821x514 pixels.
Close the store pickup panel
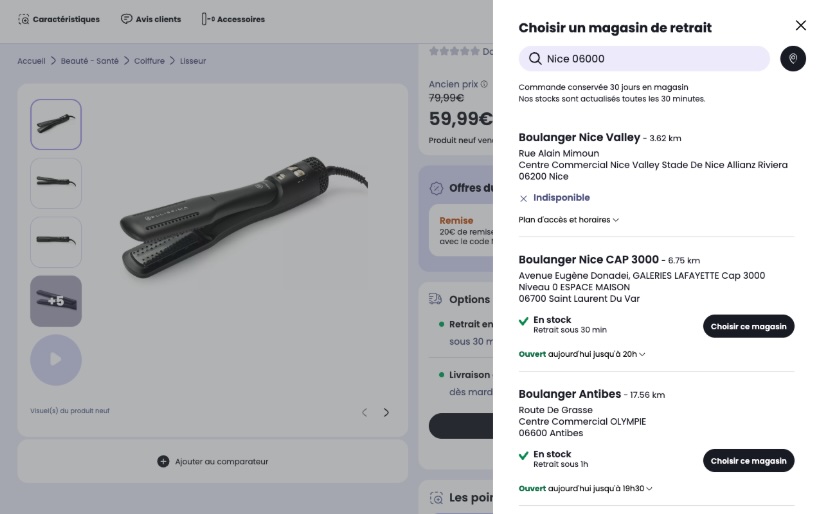tap(800, 26)
